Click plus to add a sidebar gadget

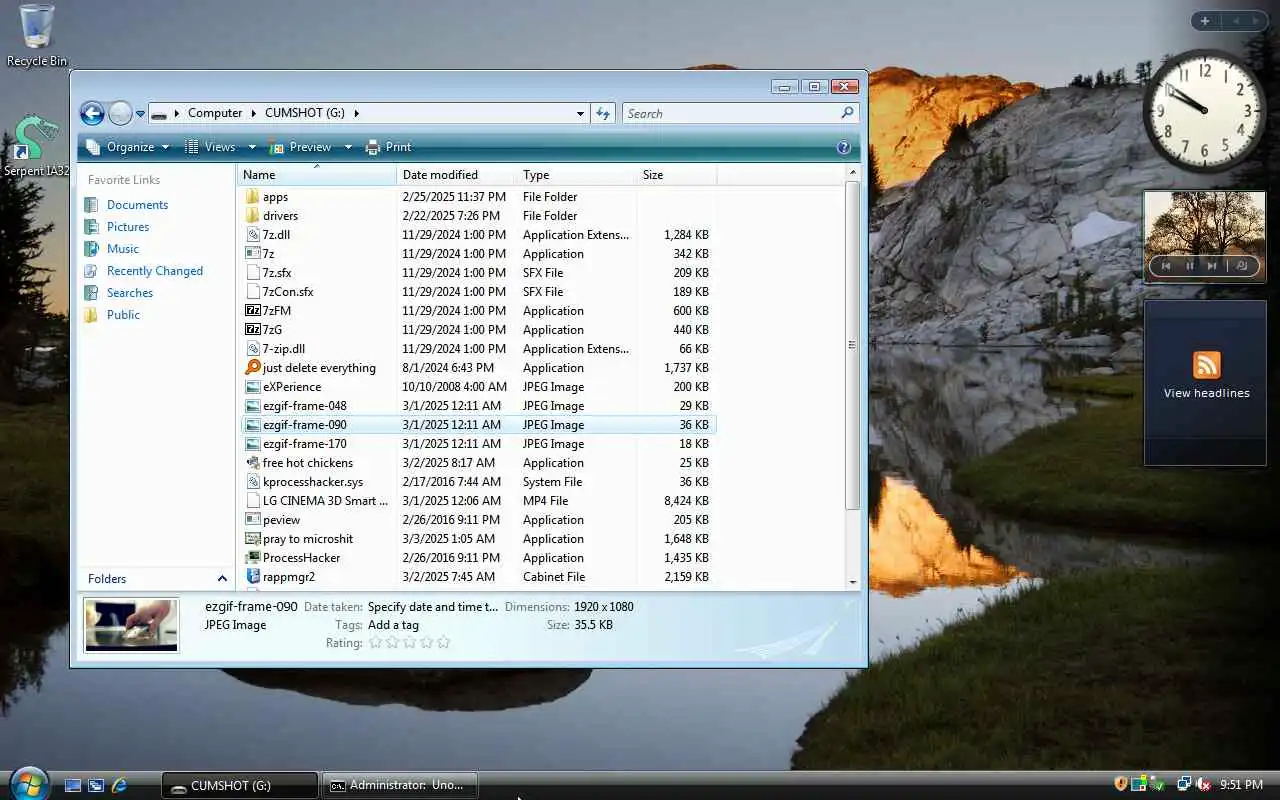[x=1205, y=21]
